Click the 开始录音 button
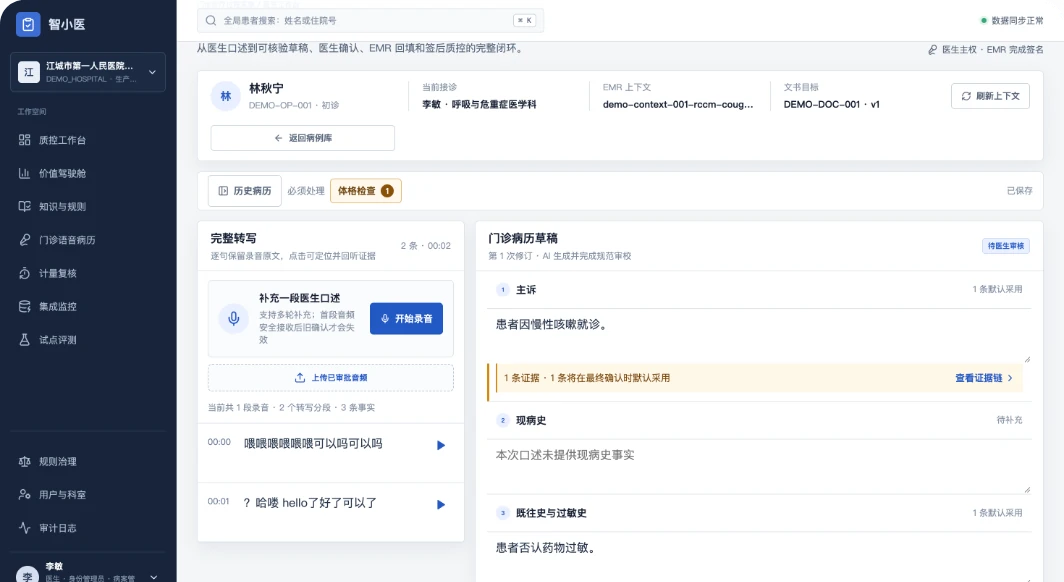This screenshot has width=1064, height=582. pos(406,318)
